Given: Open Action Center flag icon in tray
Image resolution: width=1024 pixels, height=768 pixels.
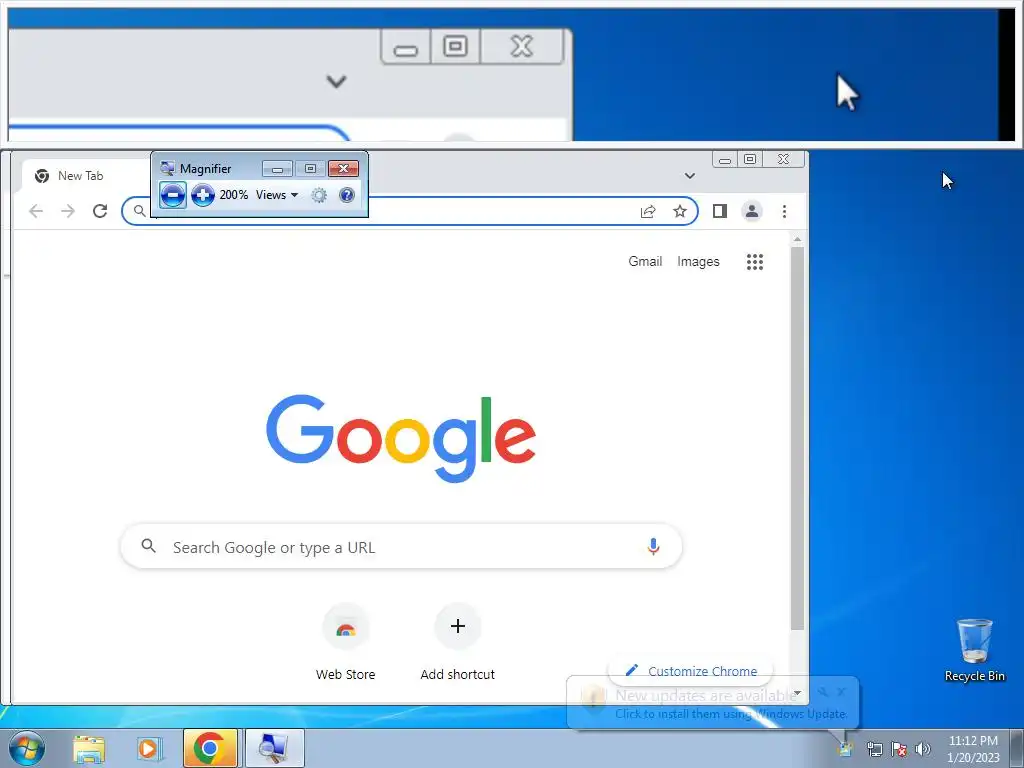Looking at the screenshot, I should tap(899, 749).
